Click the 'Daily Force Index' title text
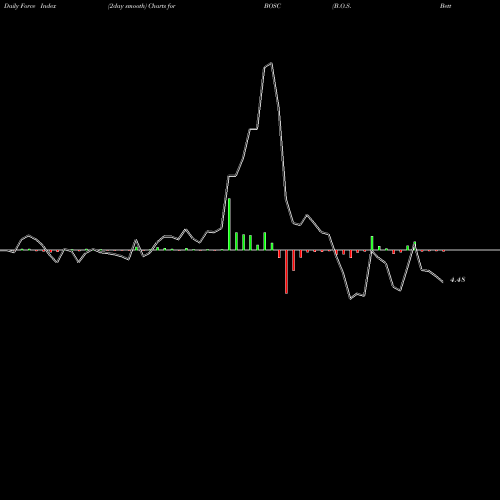 pyautogui.click(x=30, y=6)
